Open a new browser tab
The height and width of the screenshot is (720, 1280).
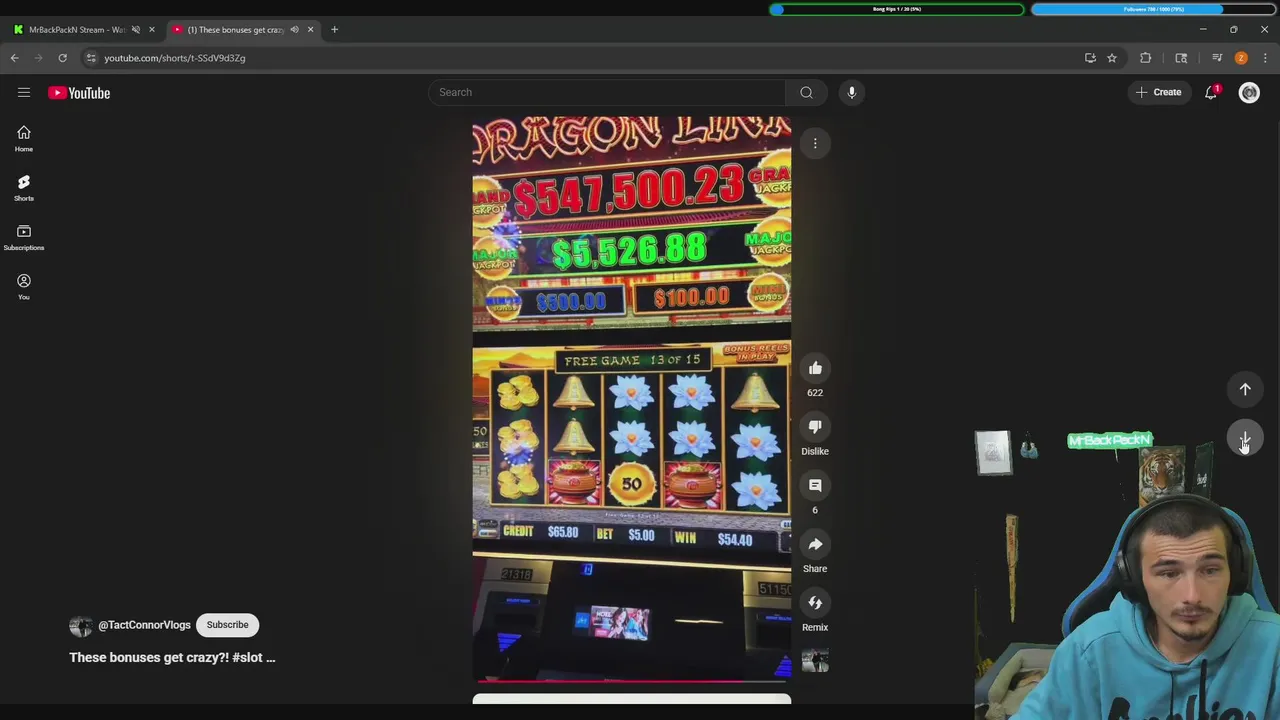pos(334,29)
